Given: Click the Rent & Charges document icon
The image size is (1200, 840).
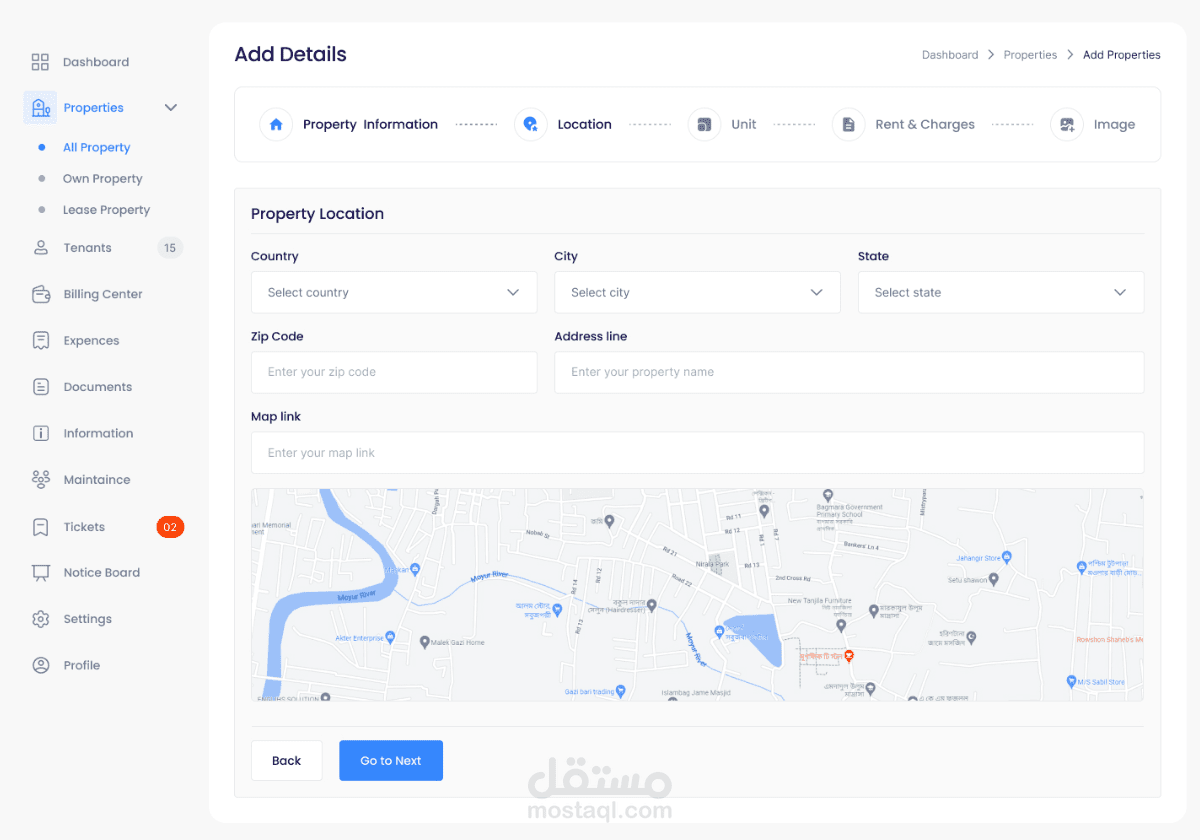Looking at the screenshot, I should tap(849, 124).
